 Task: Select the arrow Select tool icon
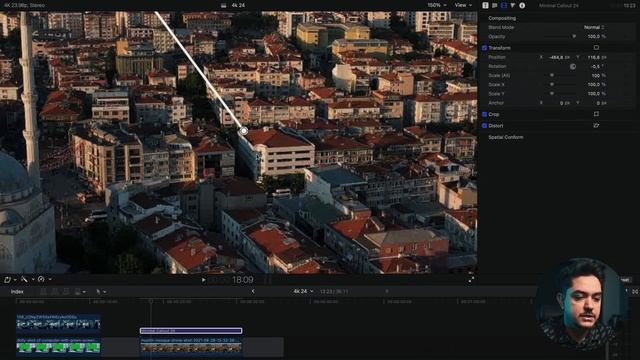(x=98, y=291)
